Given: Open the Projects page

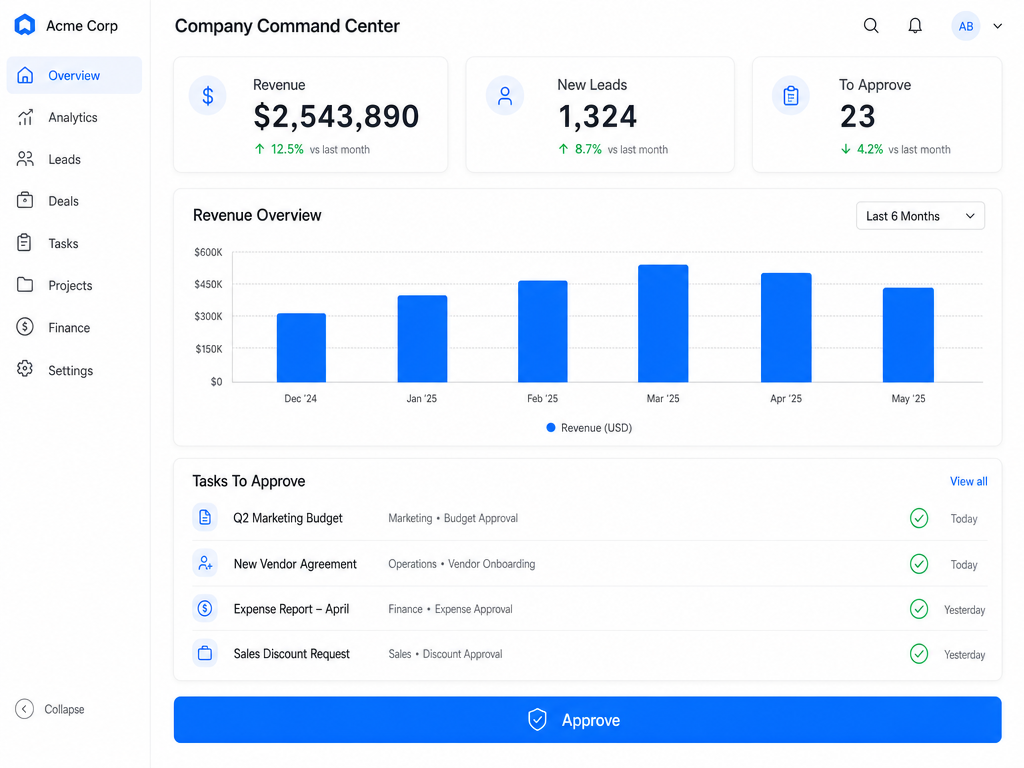Looking at the screenshot, I should coord(74,285).
